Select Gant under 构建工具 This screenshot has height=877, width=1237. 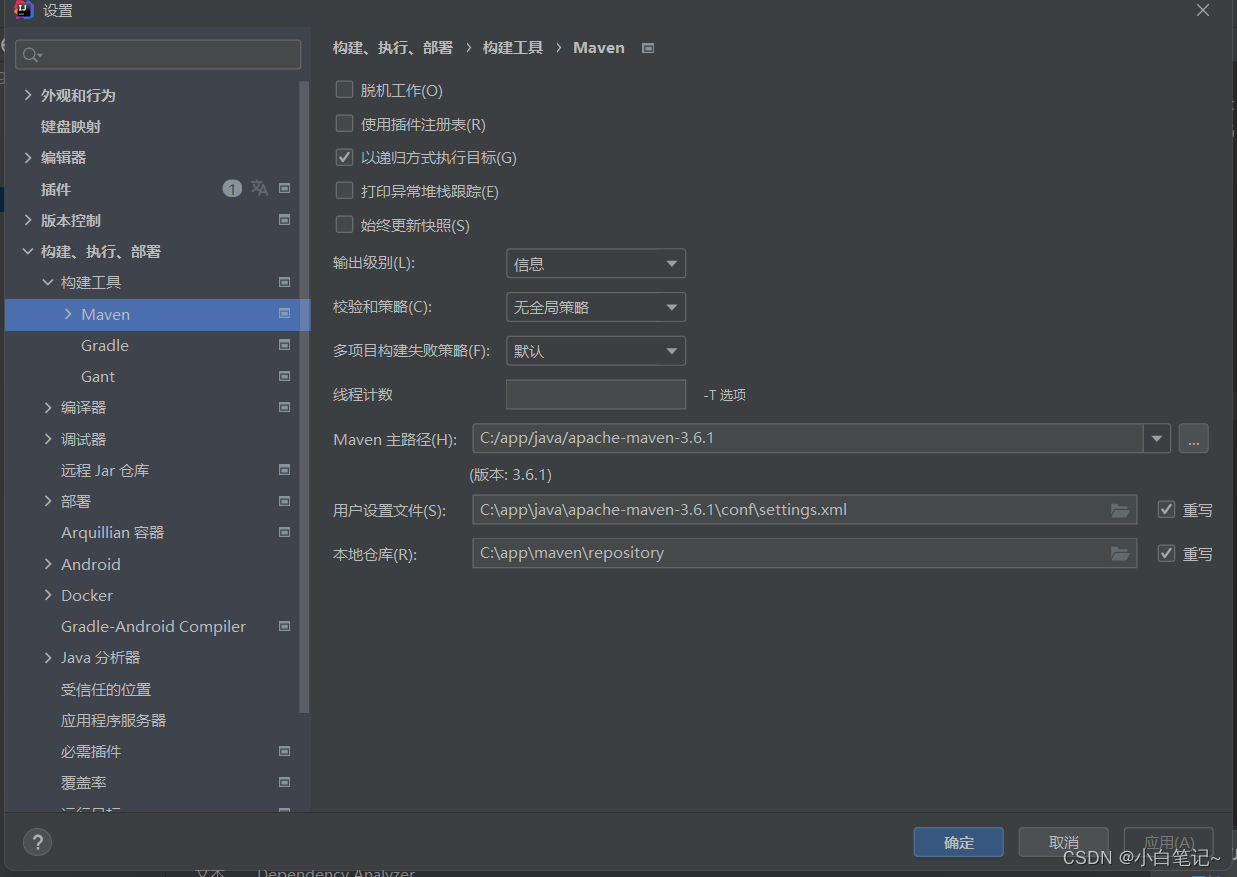98,376
